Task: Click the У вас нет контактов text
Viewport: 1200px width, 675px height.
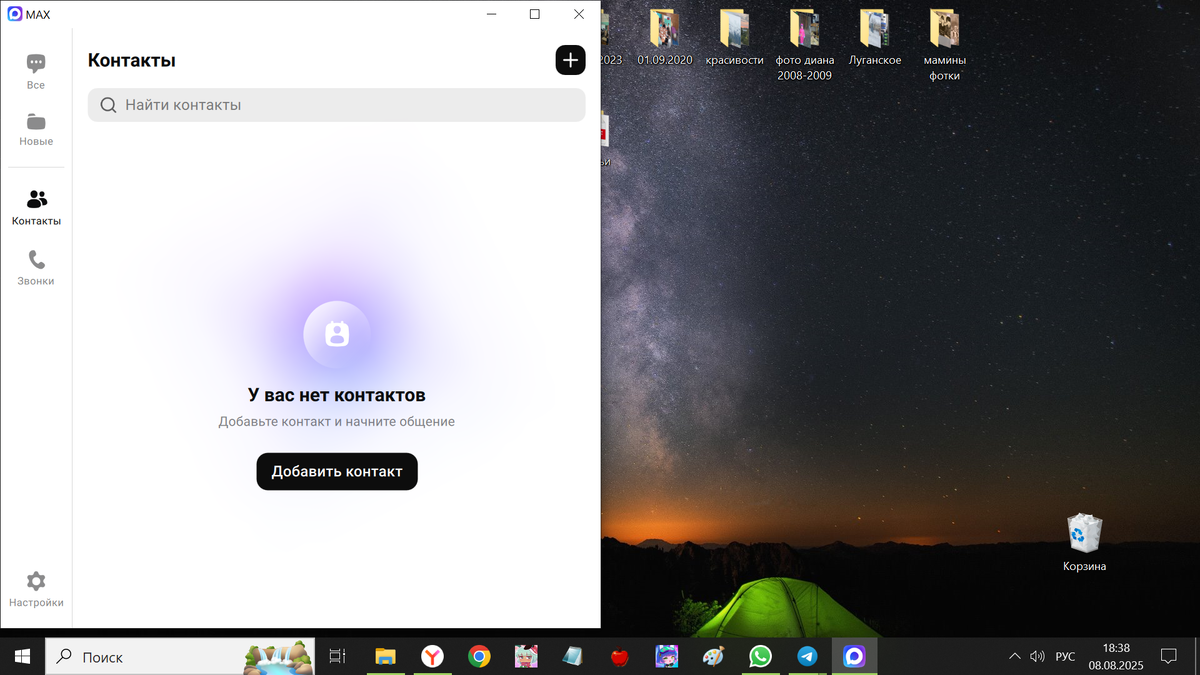Action: tap(337, 395)
